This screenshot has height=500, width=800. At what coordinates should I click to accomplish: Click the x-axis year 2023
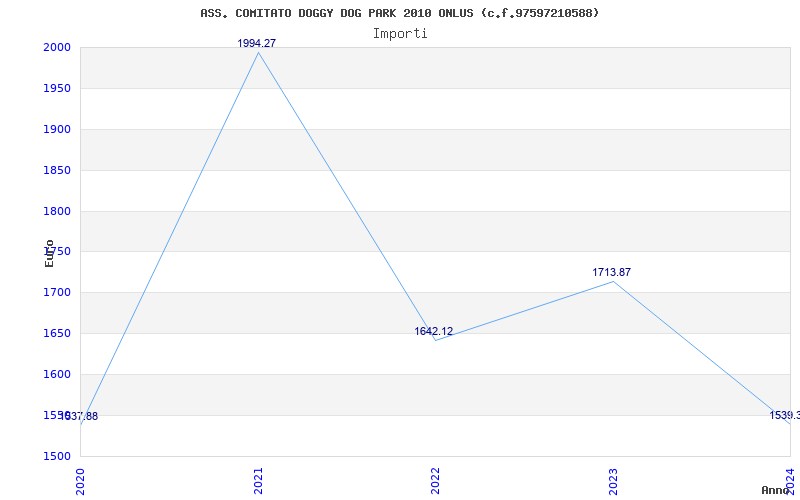pos(613,481)
